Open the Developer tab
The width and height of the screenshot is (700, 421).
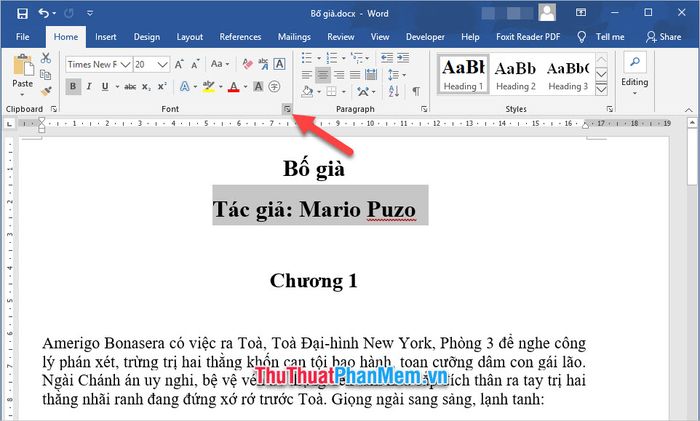(425, 37)
